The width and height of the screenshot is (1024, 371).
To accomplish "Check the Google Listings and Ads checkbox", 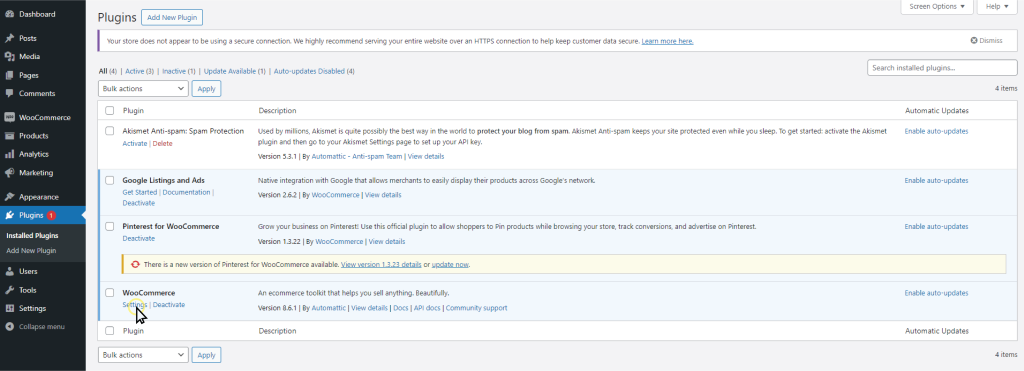I will pyautogui.click(x=110, y=180).
